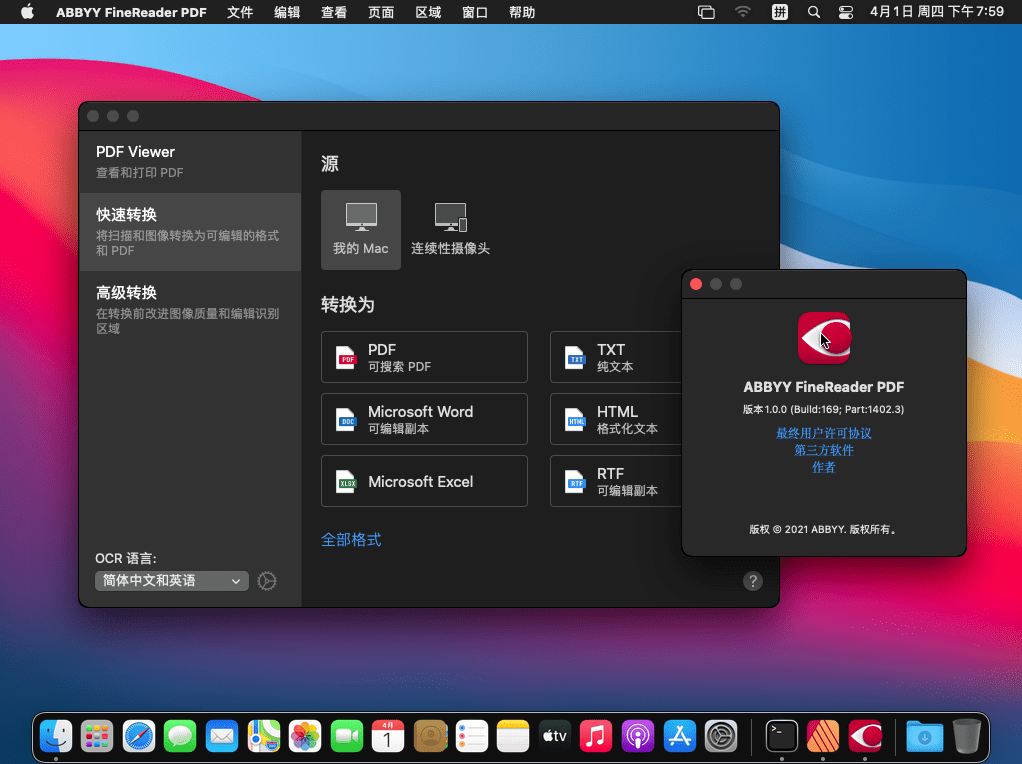Open Contacts from the Dock
Image resolution: width=1022 pixels, height=764 pixels.
point(430,737)
